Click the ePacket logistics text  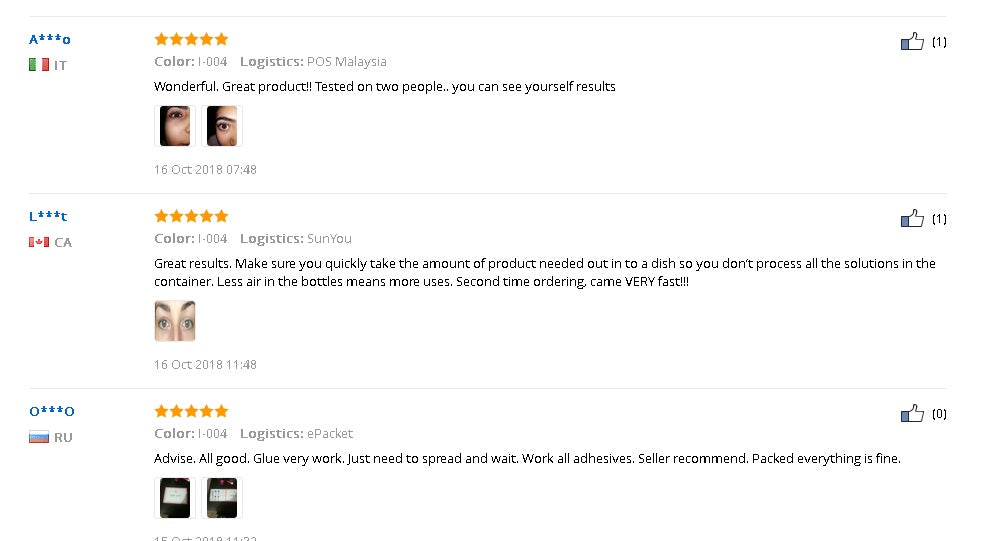point(330,434)
